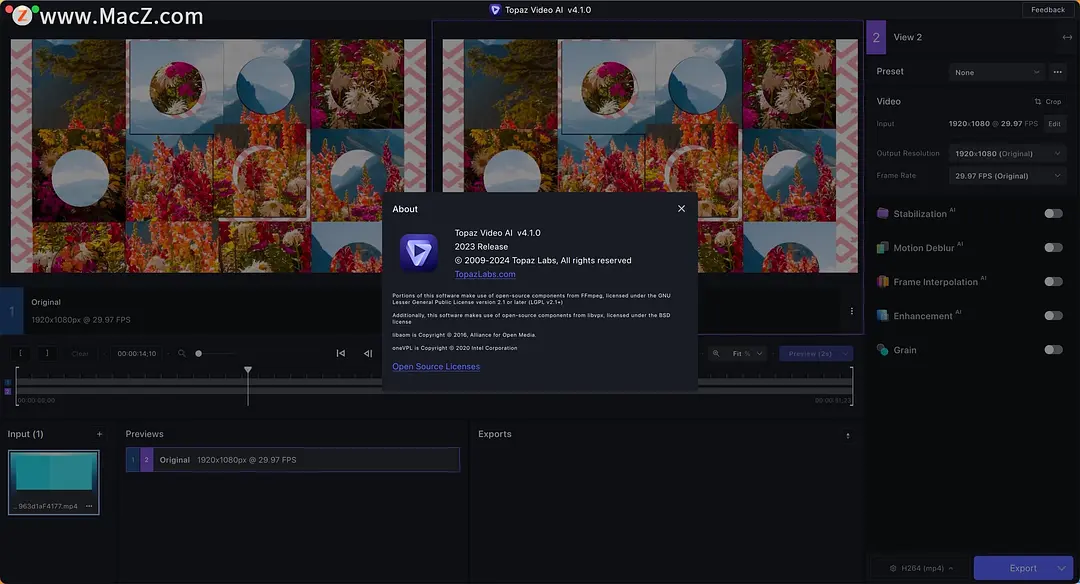This screenshot has width=1080, height=584.
Task: Click the Topaz Video AI logo in About dialog
Action: click(x=419, y=253)
